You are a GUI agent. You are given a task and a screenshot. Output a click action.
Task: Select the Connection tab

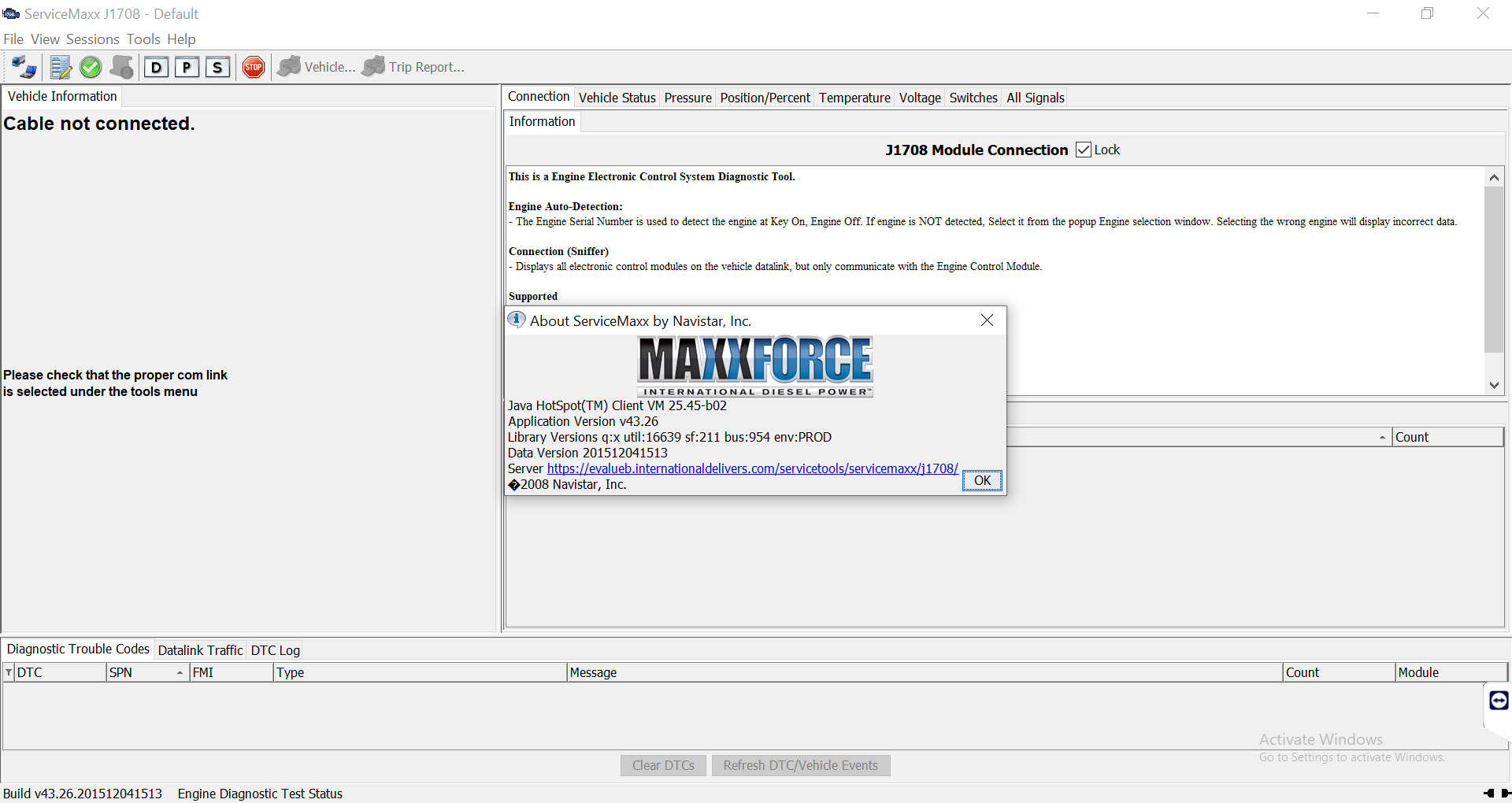(x=539, y=96)
